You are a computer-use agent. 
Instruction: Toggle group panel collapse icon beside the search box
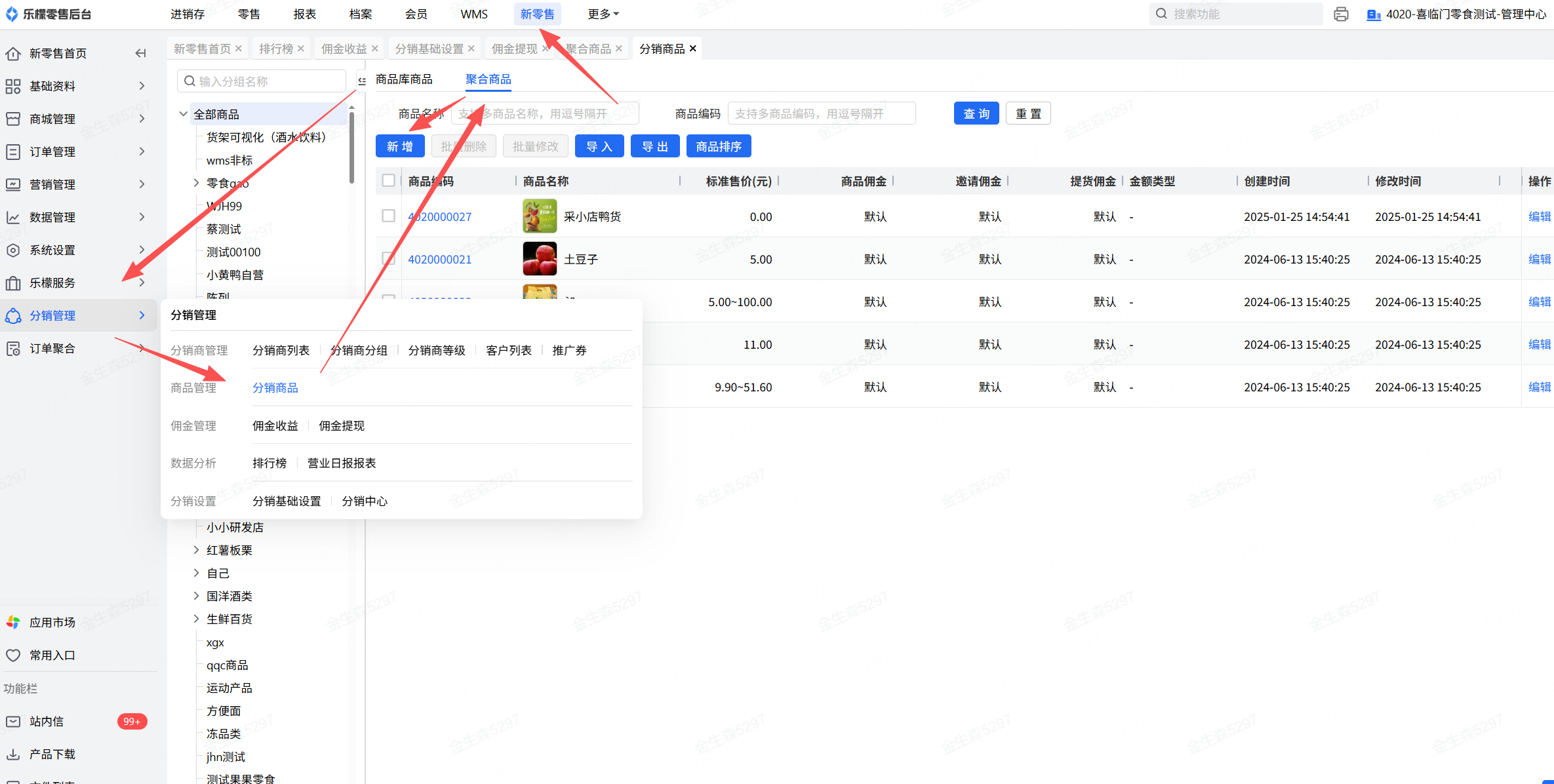click(362, 81)
